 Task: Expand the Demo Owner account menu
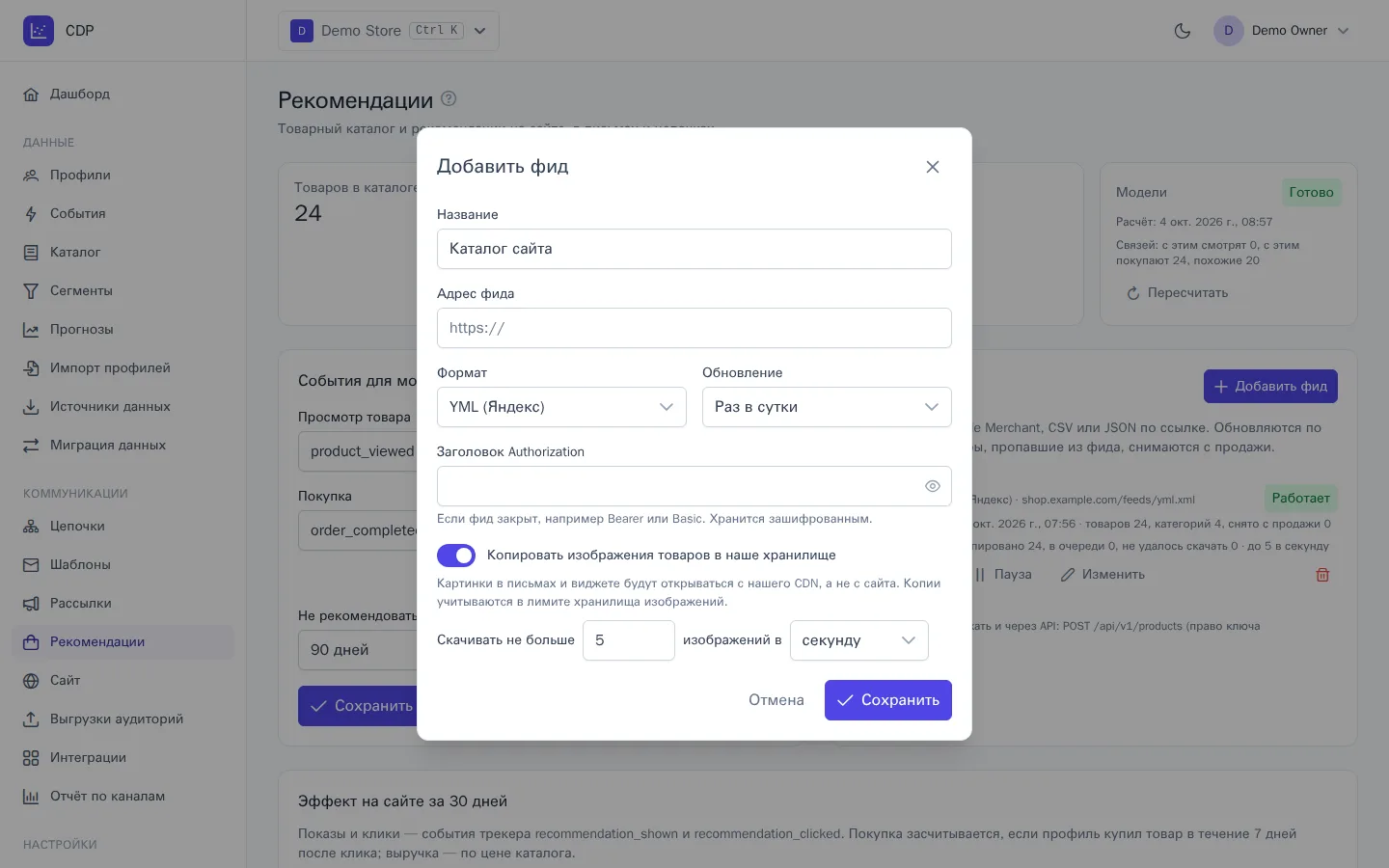[x=1282, y=31]
